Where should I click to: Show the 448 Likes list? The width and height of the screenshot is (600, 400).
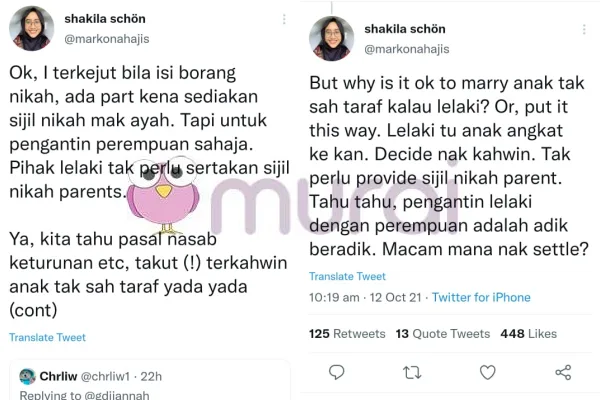click(x=528, y=333)
